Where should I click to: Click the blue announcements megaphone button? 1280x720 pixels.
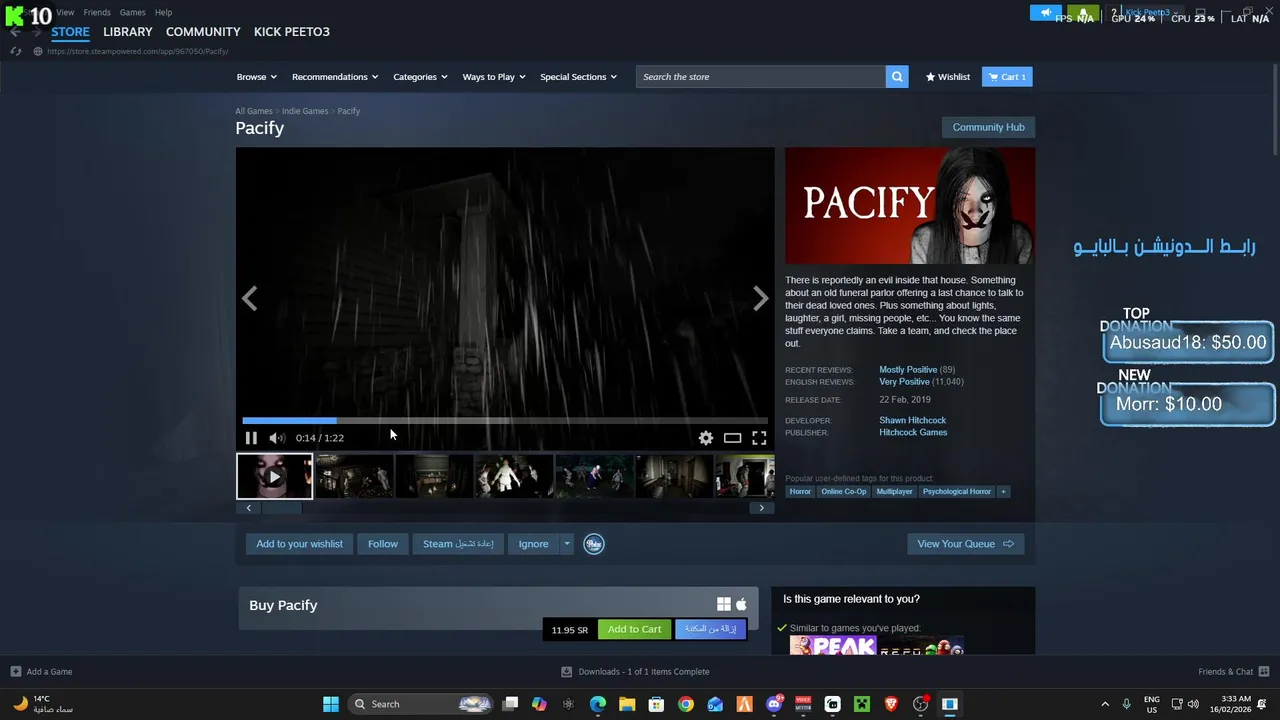[x=1046, y=13]
